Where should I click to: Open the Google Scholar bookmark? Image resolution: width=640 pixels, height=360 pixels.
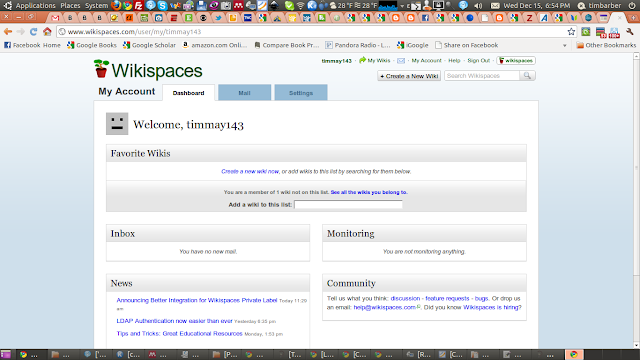tap(149, 45)
